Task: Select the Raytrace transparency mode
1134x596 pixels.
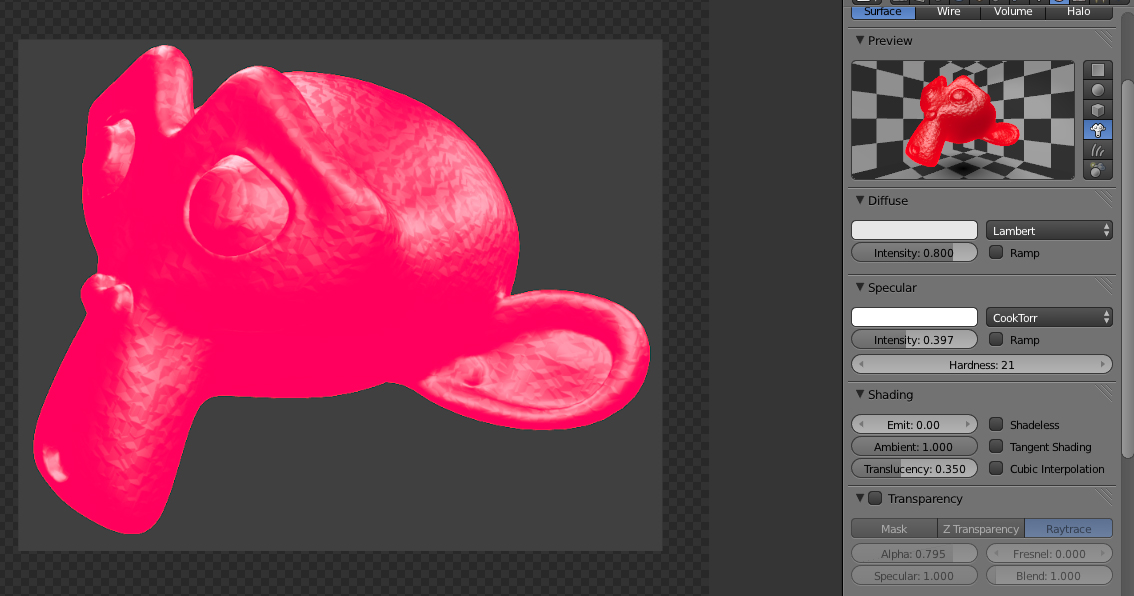Action: click(1068, 529)
